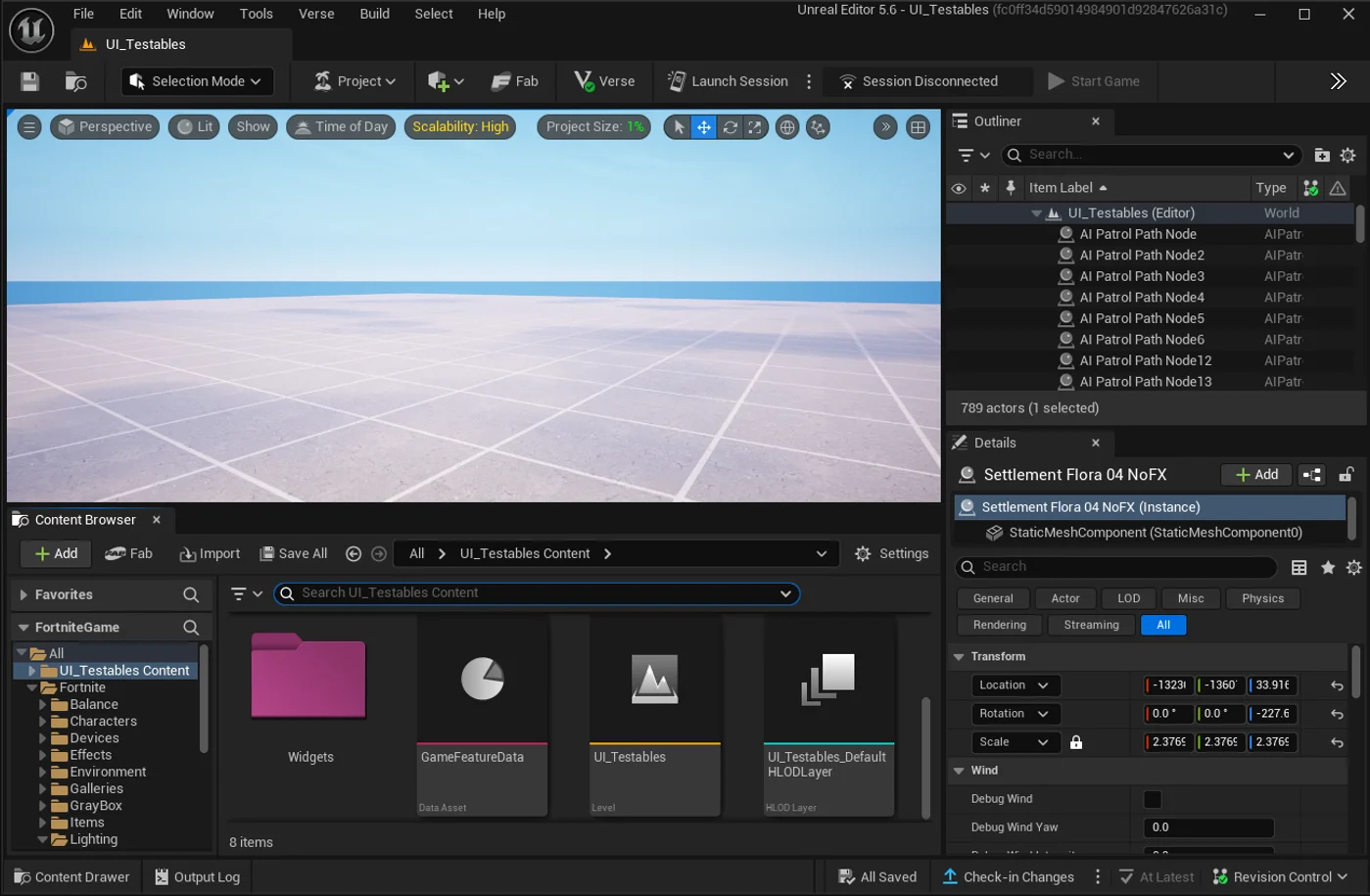1370x896 pixels.
Task: Toggle the Outliner pinned column header
Action: (1011, 188)
